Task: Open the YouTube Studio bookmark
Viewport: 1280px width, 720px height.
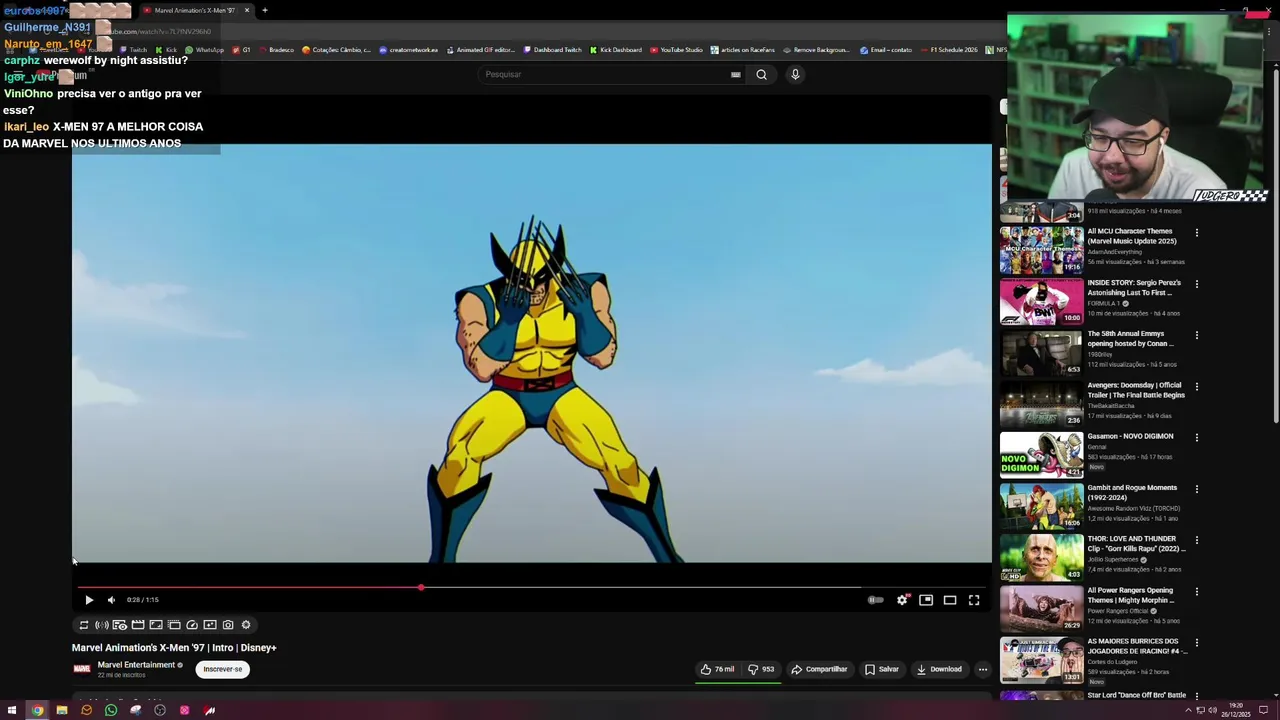Action: 676,50
